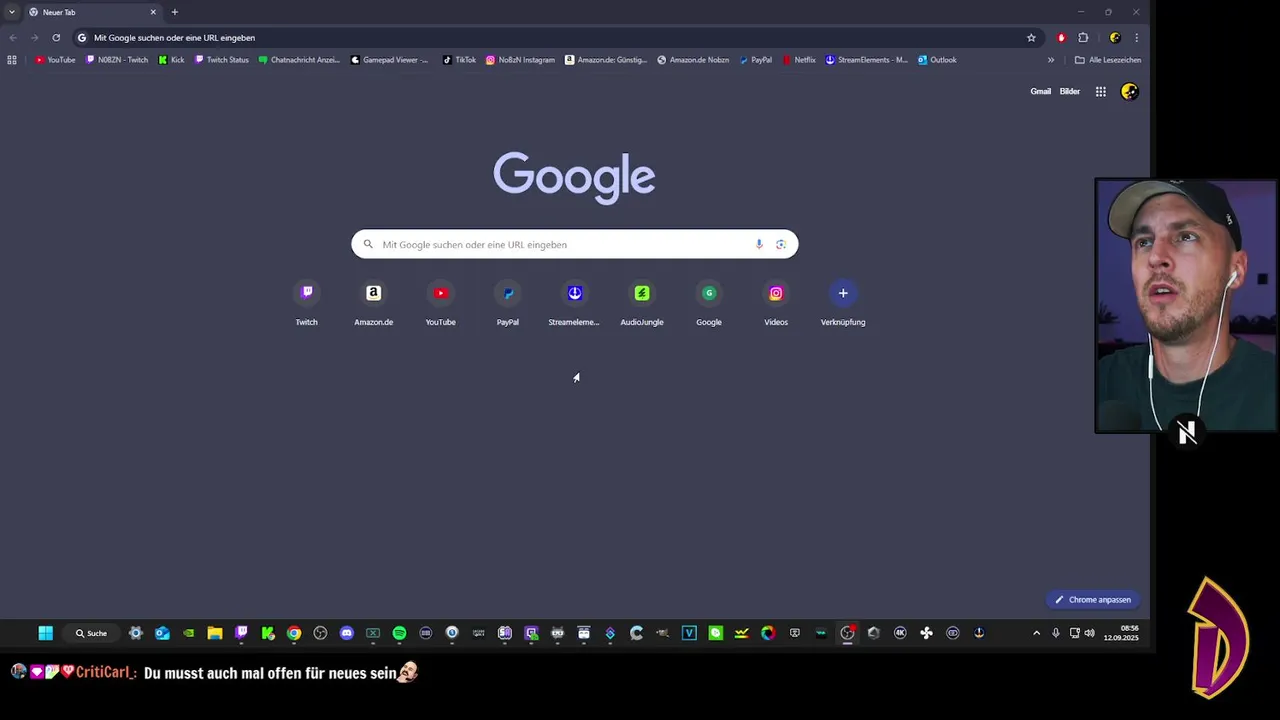Open Google Lens image search icon

[781, 244]
